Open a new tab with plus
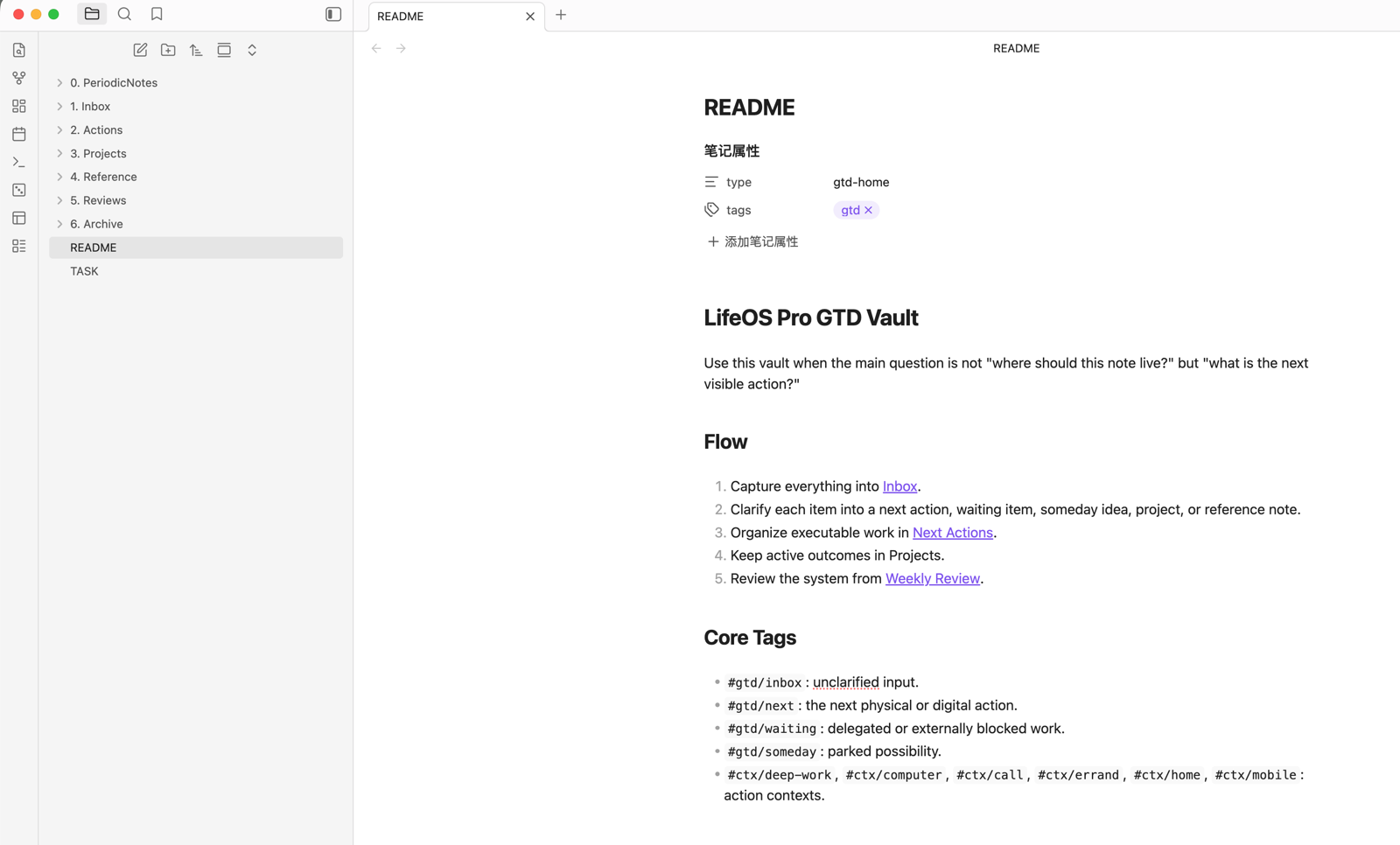 point(561,15)
